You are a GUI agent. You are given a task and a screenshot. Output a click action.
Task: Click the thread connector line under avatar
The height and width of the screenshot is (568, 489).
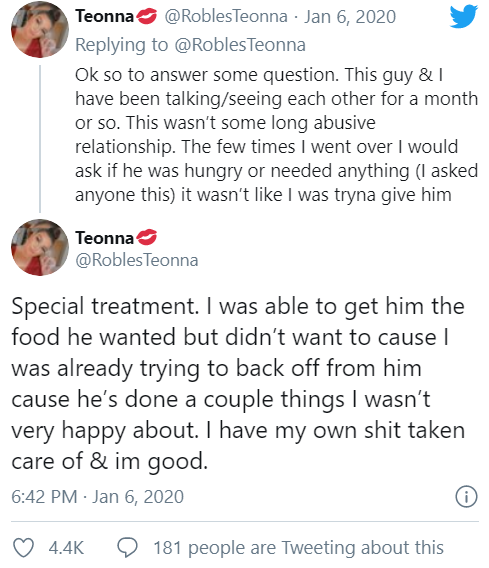coord(40,139)
